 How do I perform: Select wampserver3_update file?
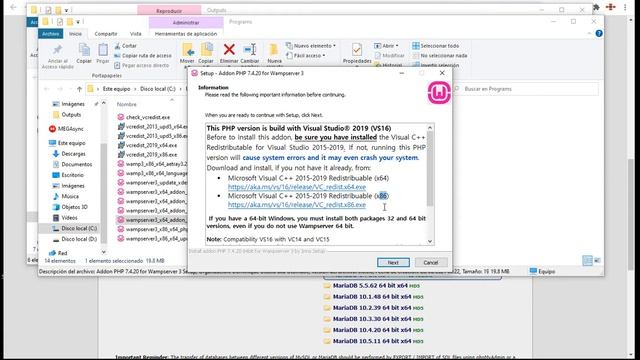coord(152,182)
